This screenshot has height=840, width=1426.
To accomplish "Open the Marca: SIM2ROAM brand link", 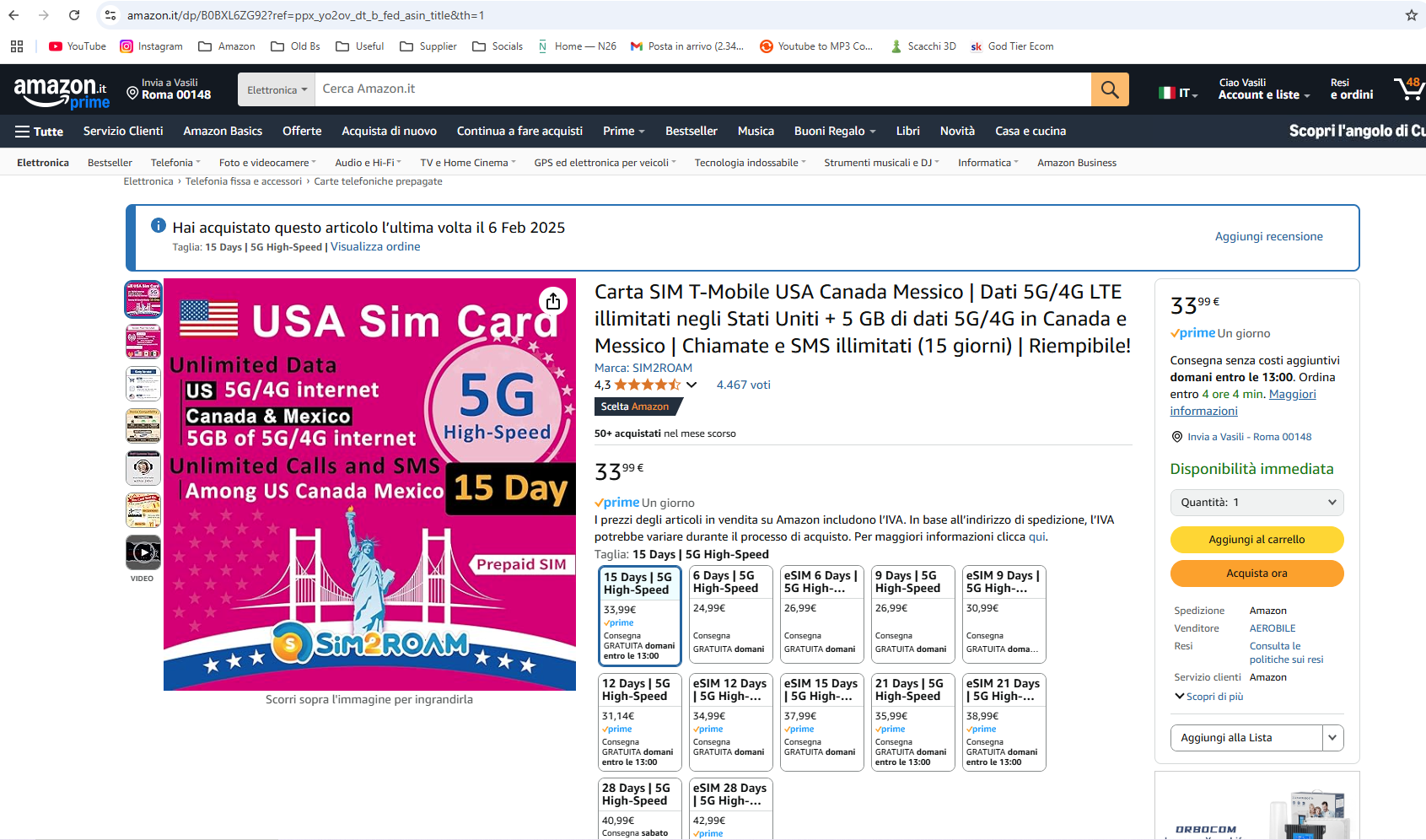I will [643, 369].
